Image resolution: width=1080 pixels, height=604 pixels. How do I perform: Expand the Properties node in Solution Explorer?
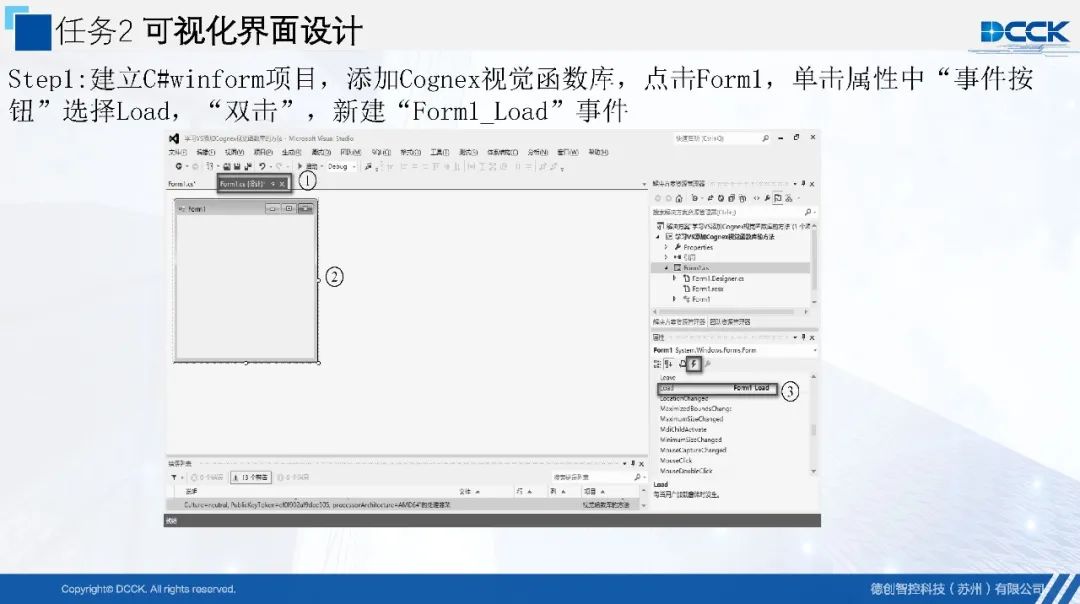click(x=666, y=246)
